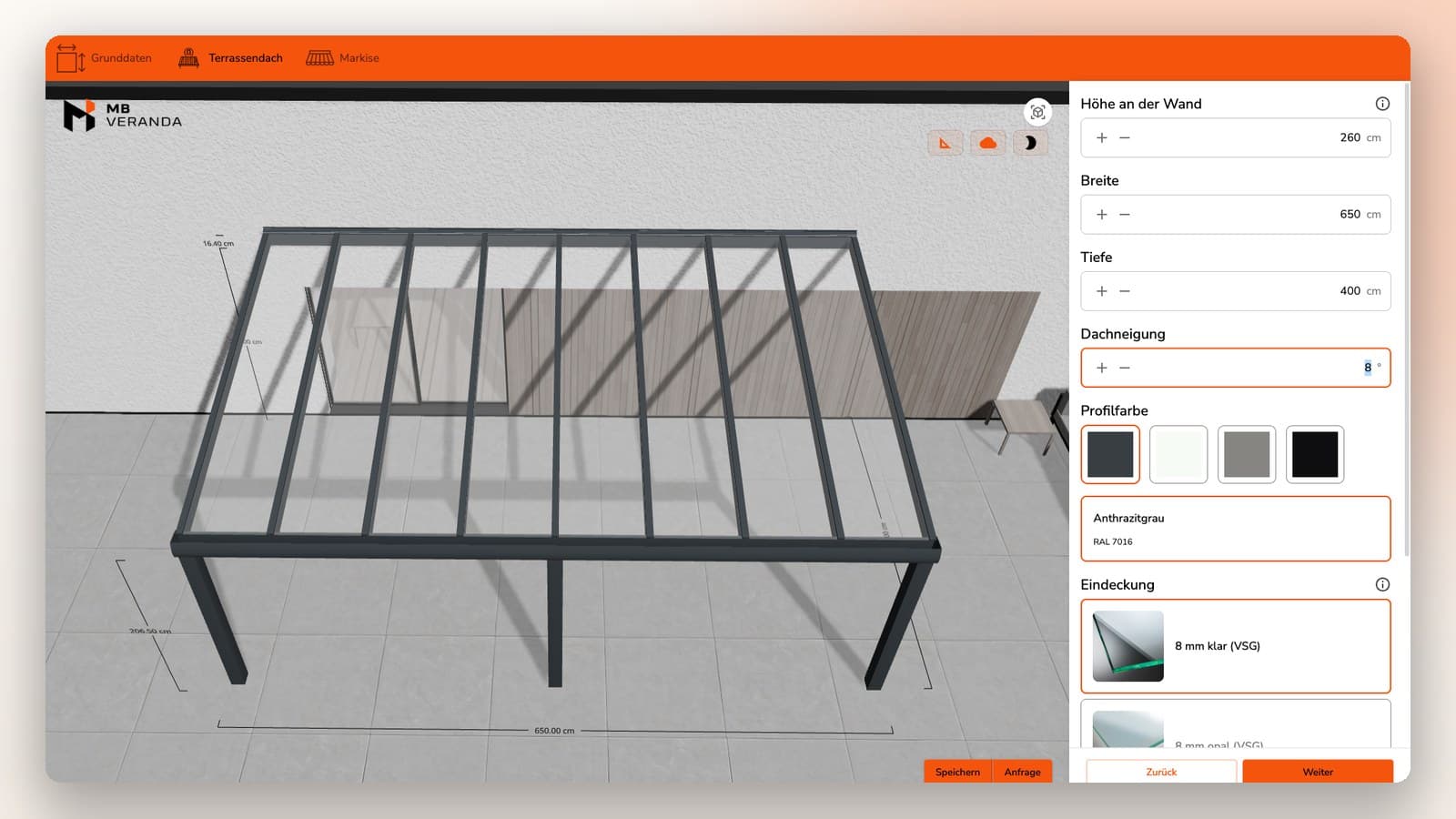Switch to the Markise tab
The width and height of the screenshot is (1456, 819).
pyautogui.click(x=342, y=58)
